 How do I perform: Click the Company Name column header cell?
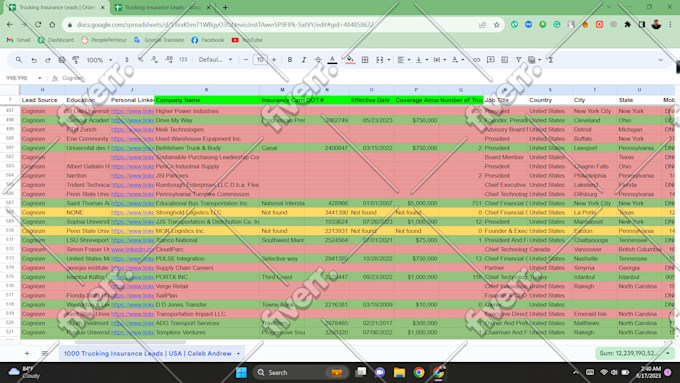coord(207,100)
